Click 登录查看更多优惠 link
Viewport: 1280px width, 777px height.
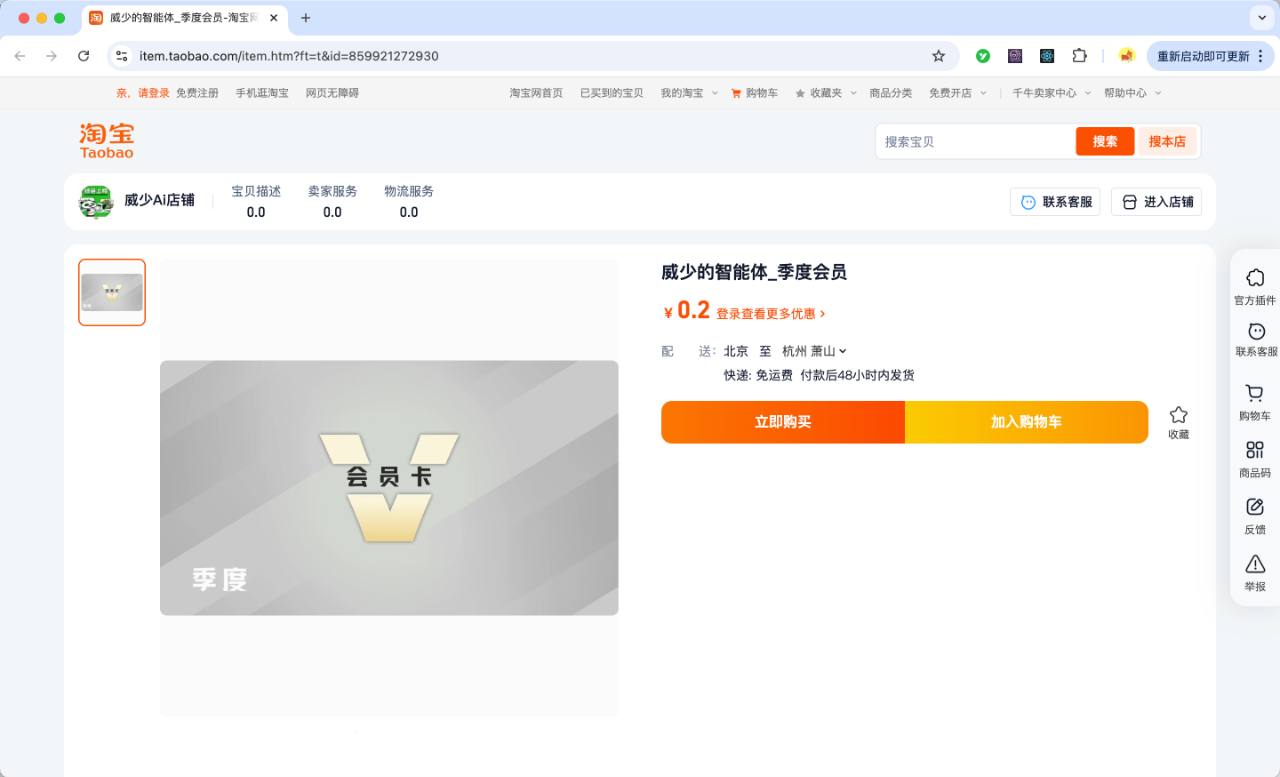pyautogui.click(x=771, y=313)
